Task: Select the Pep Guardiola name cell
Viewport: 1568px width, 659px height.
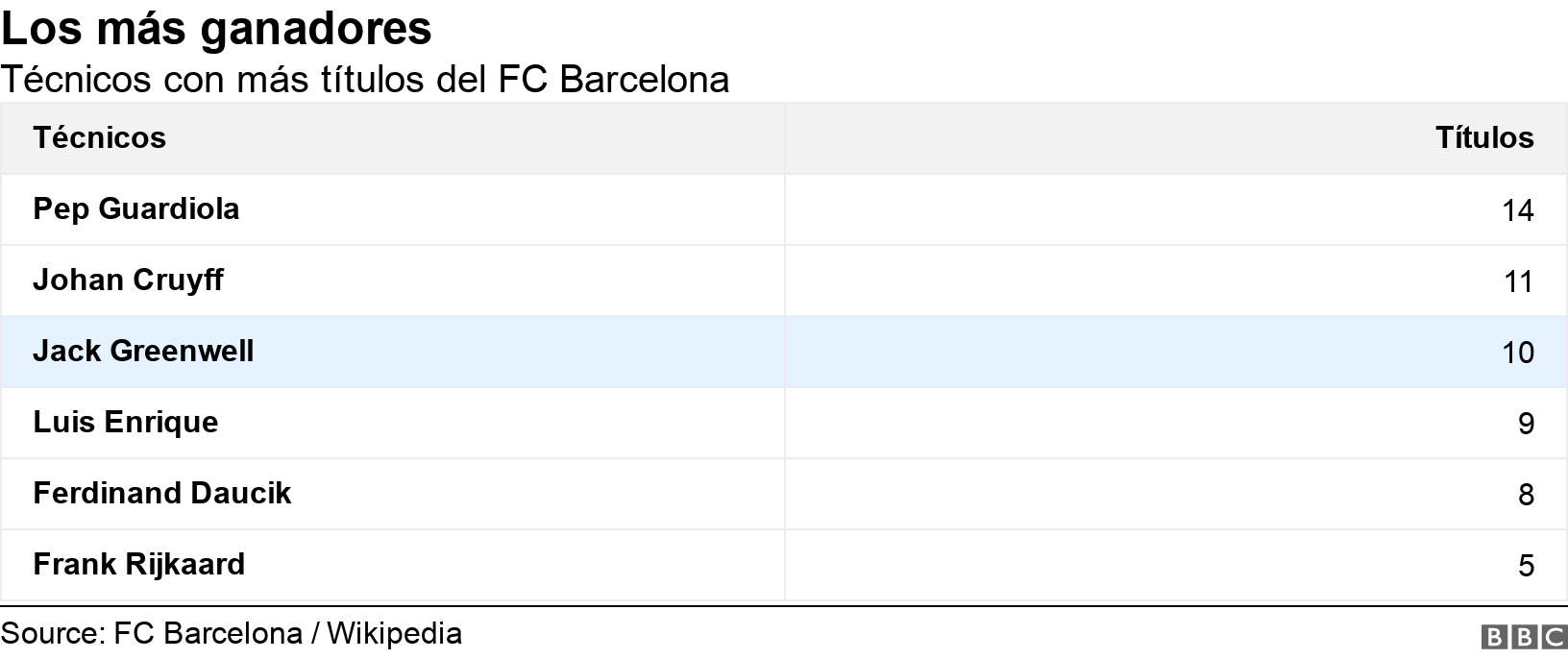Action: point(136,209)
